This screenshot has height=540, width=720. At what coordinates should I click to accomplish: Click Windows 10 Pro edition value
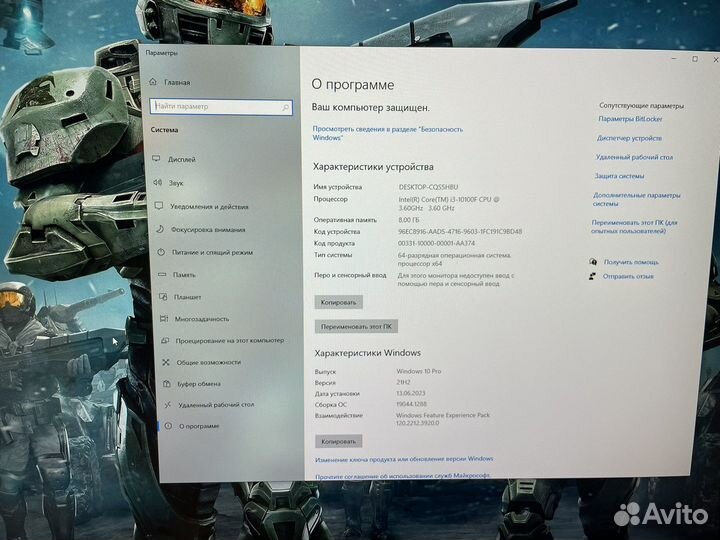pyautogui.click(x=418, y=371)
